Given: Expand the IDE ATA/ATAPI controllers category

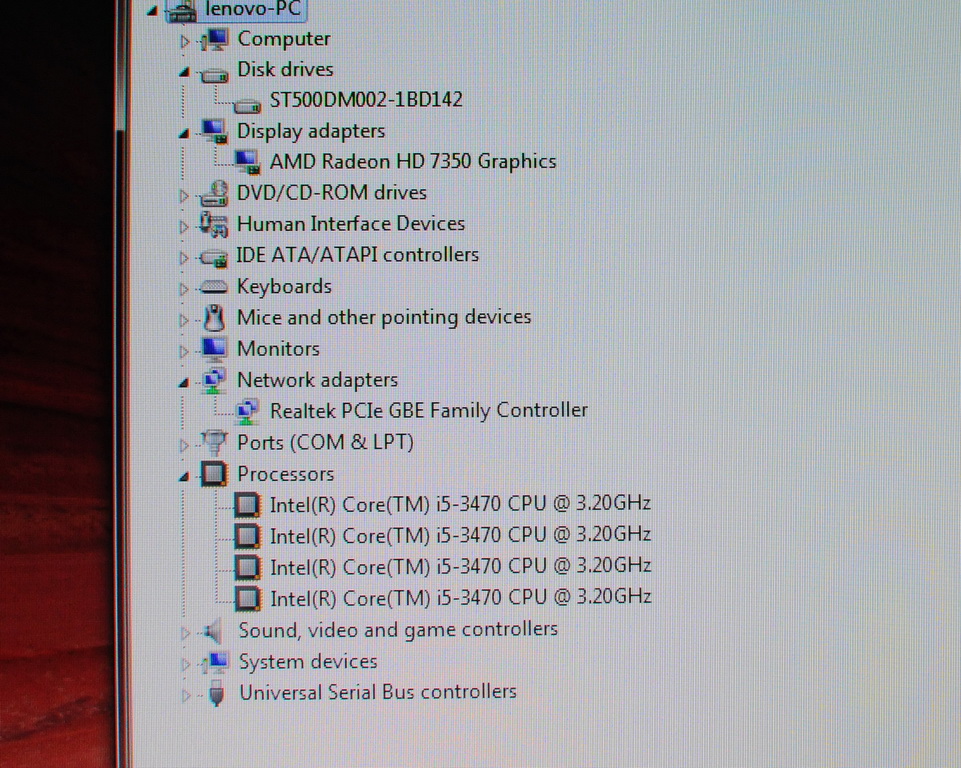Looking at the screenshot, I should [x=184, y=258].
